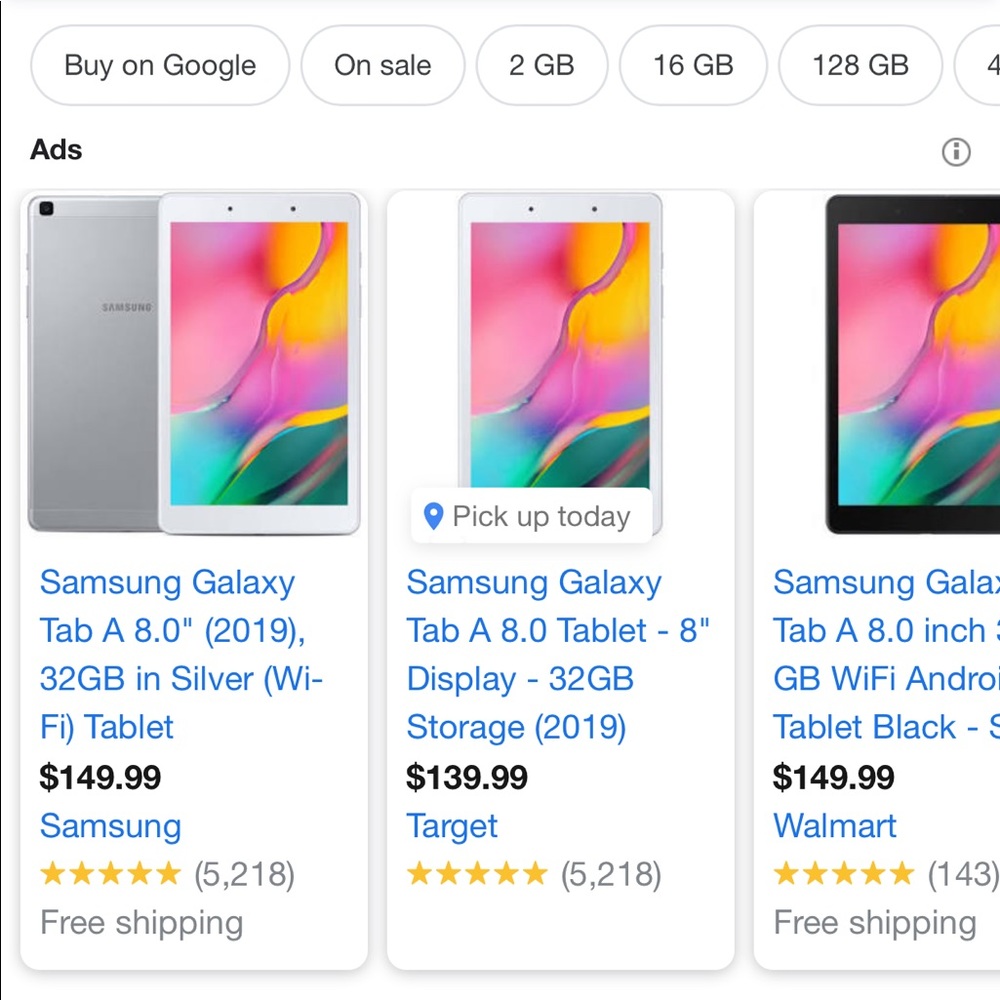Open Galaxy Tab A 8.0 inch Black listing
This screenshot has width=1000, height=1000.
tap(886, 654)
